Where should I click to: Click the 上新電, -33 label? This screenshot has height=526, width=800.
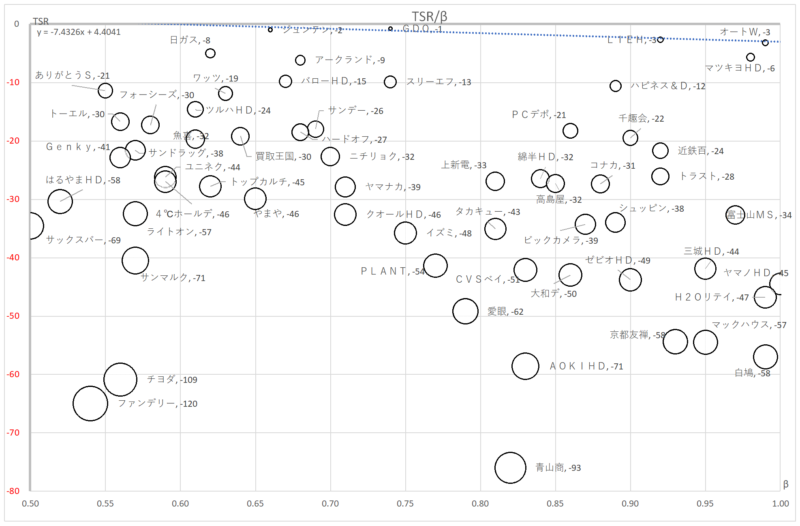tap(464, 165)
